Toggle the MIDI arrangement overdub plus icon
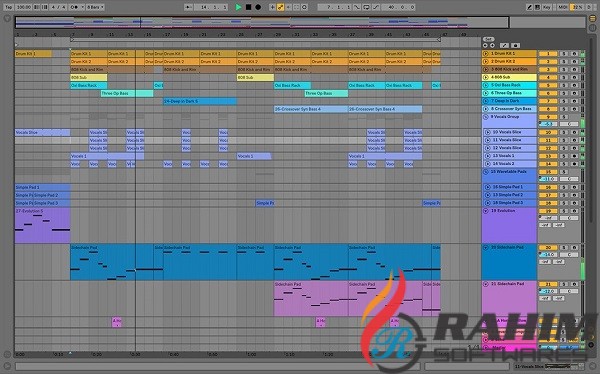 (x=272, y=7)
